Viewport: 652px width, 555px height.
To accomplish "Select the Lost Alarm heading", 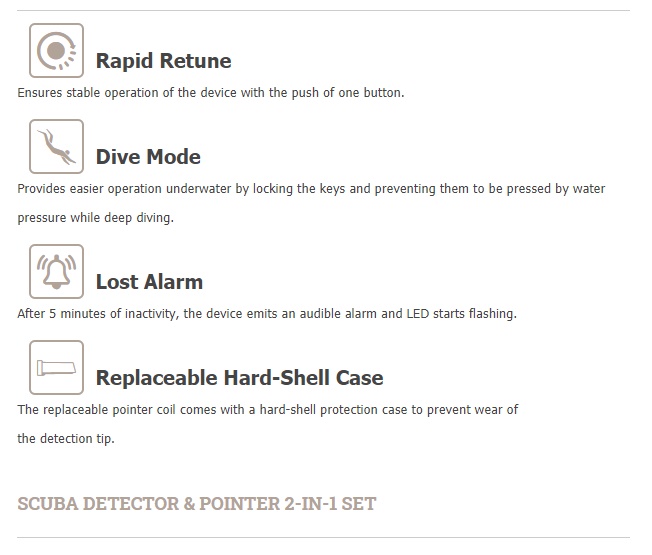I will pyautogui.click(x=149, y=282).
